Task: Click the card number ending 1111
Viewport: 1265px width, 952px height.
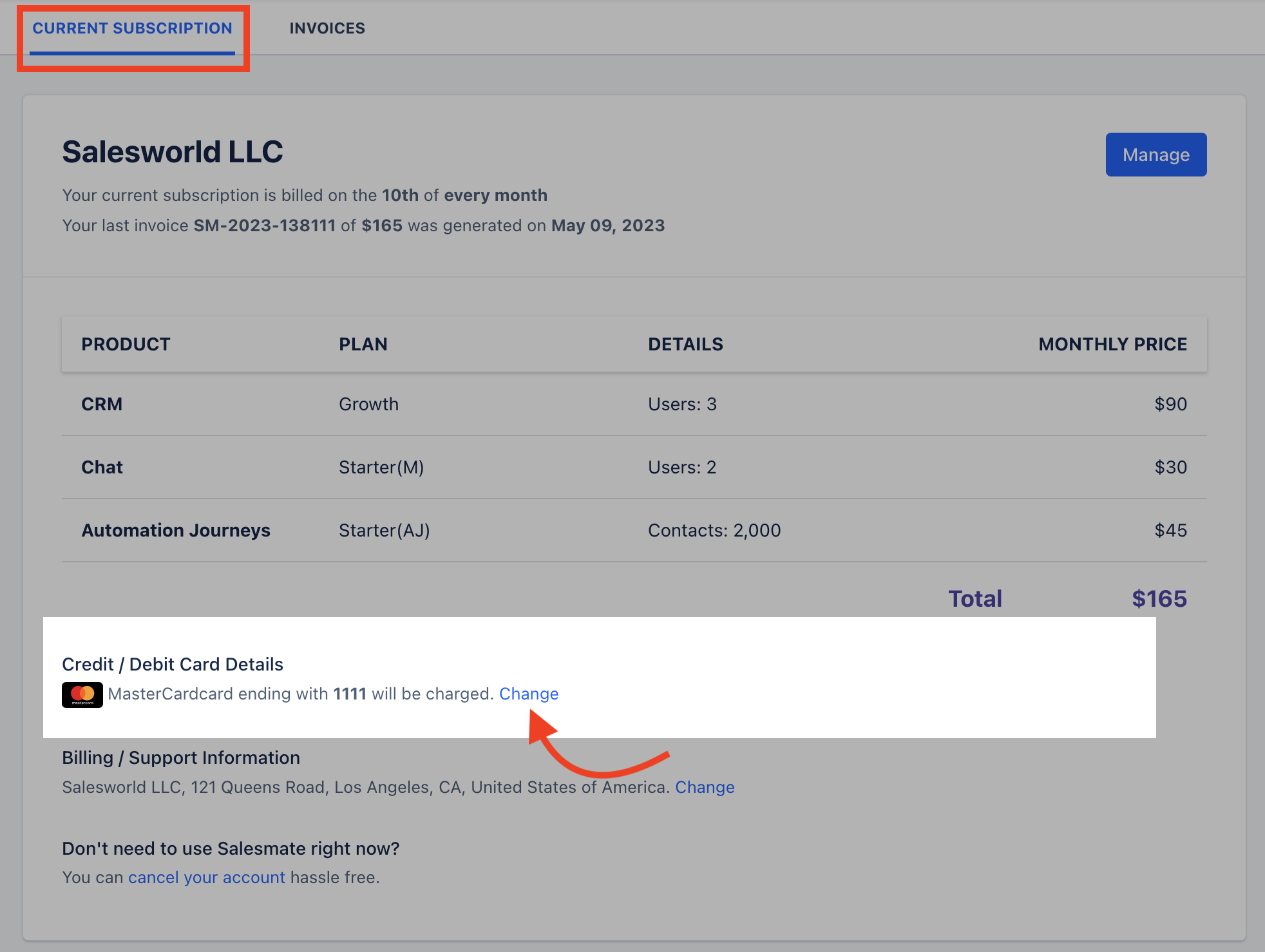Action: [x=350, y=694]
